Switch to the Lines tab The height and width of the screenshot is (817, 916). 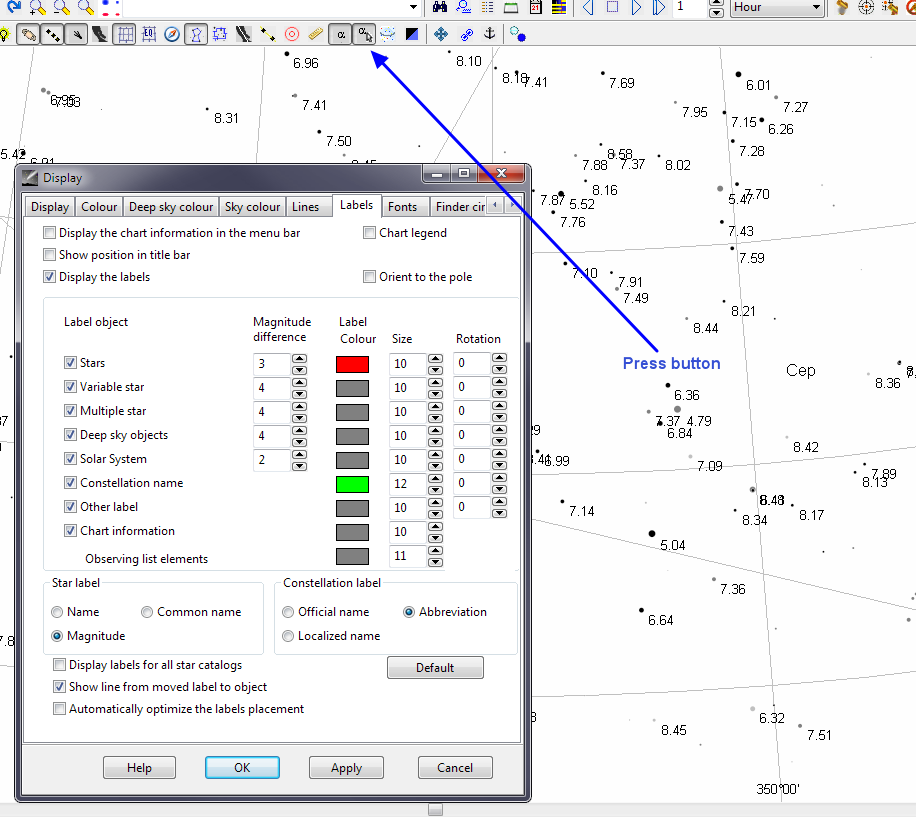tap(306, 207)
